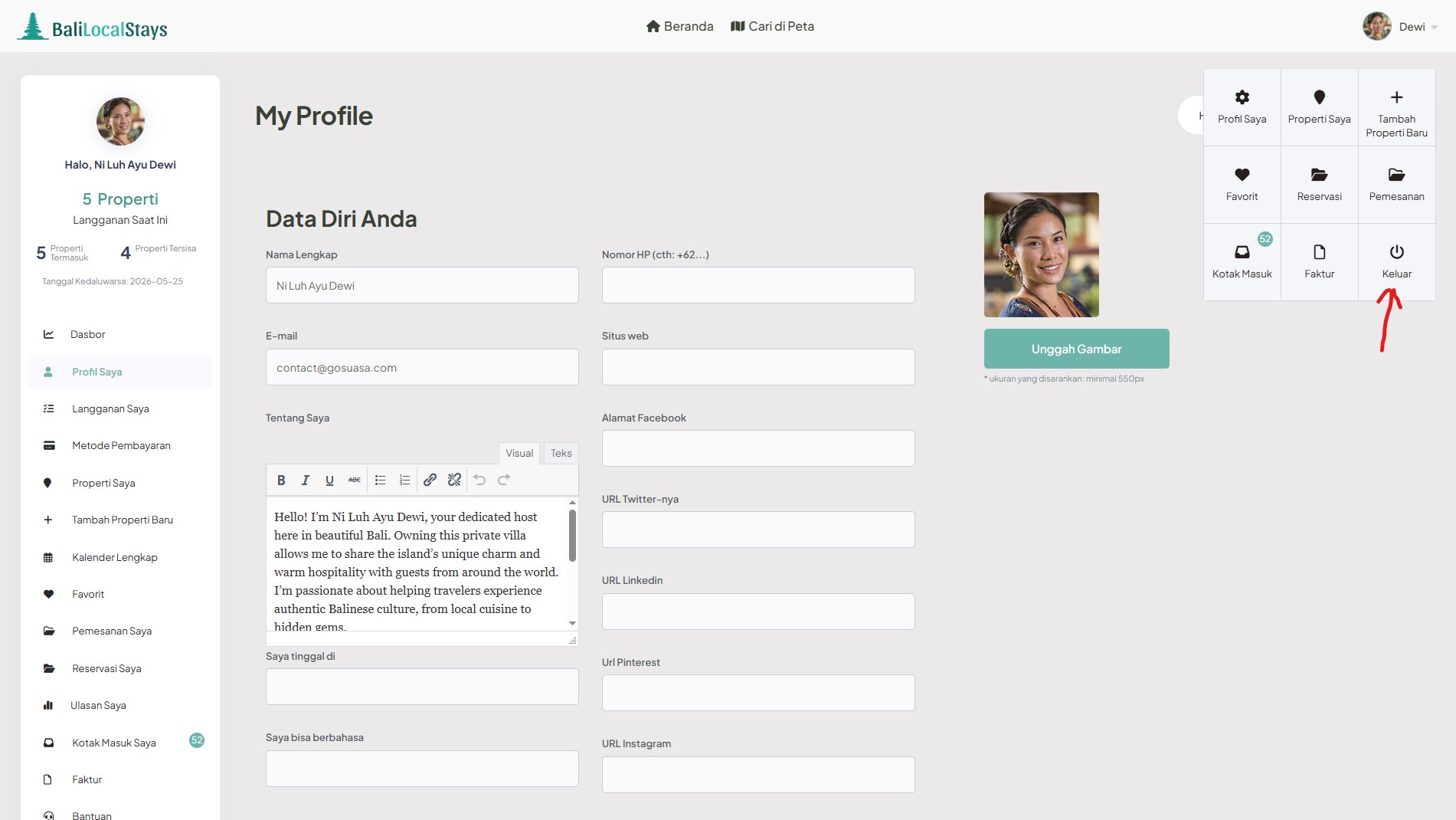Open Properti Saya in the sidebar

pos(120,483)
